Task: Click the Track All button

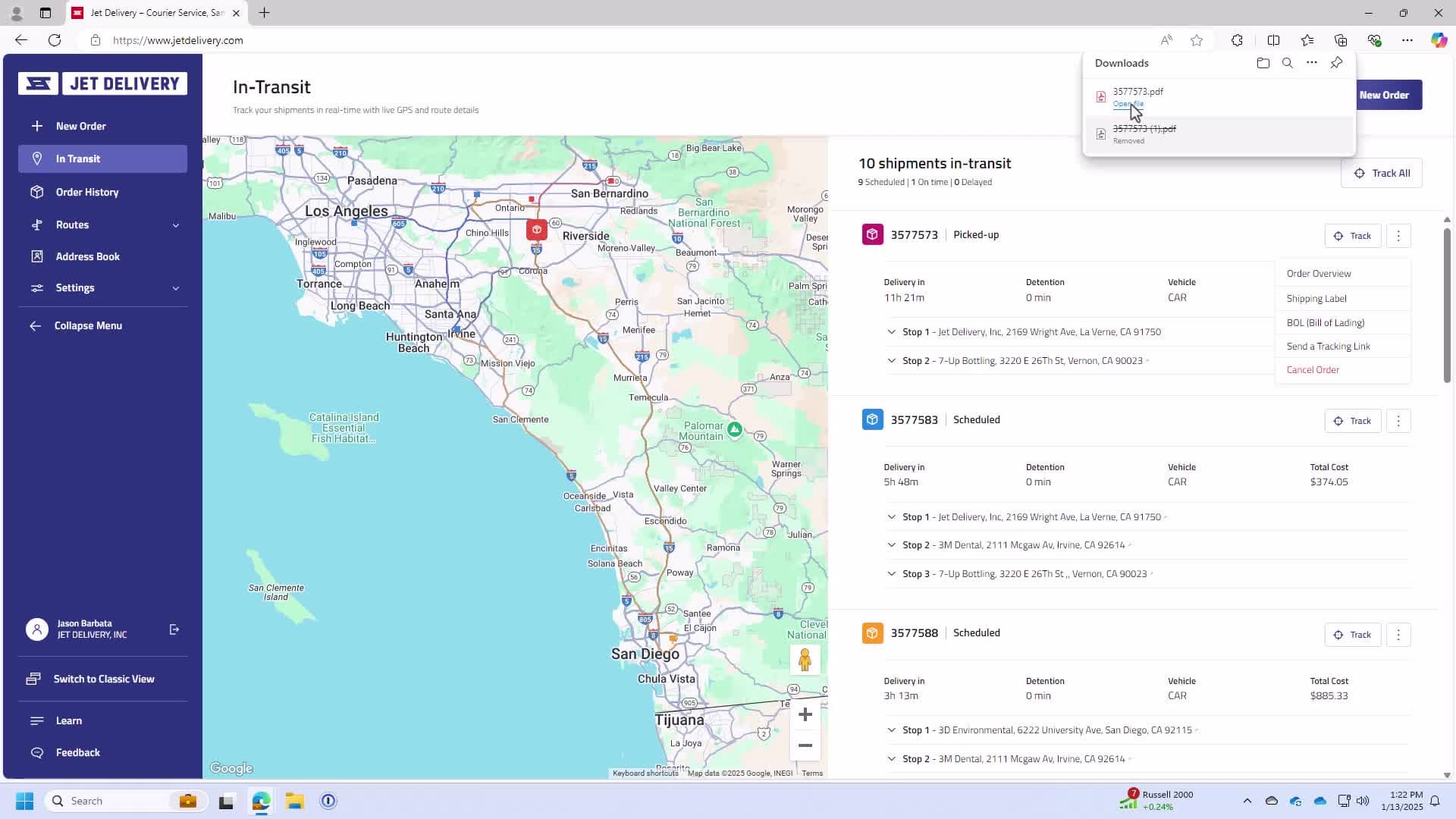Action: (x=1381, y=173)
